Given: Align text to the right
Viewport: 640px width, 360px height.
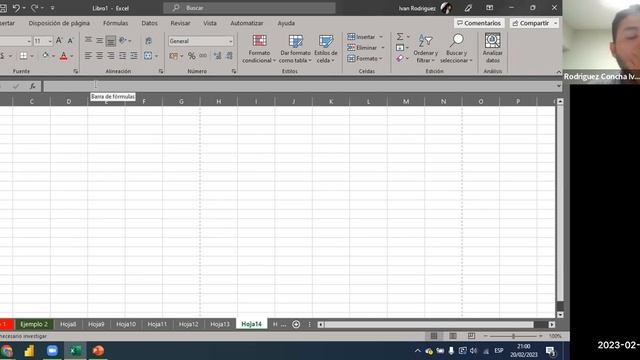Looking at the screenshot, I should coord(111,56).
